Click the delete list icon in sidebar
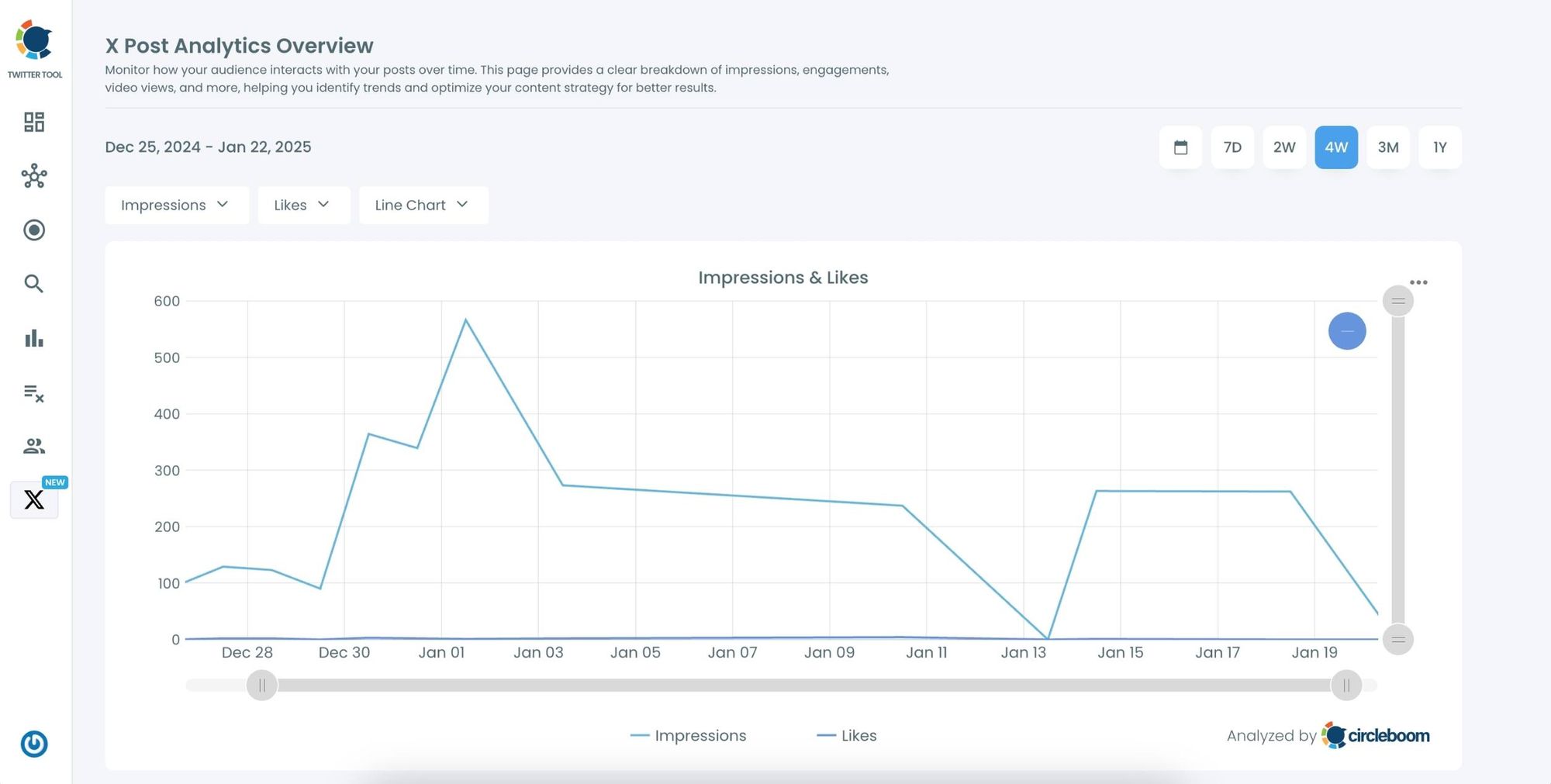The image size is (1551, 784). [x=34, y=392]
